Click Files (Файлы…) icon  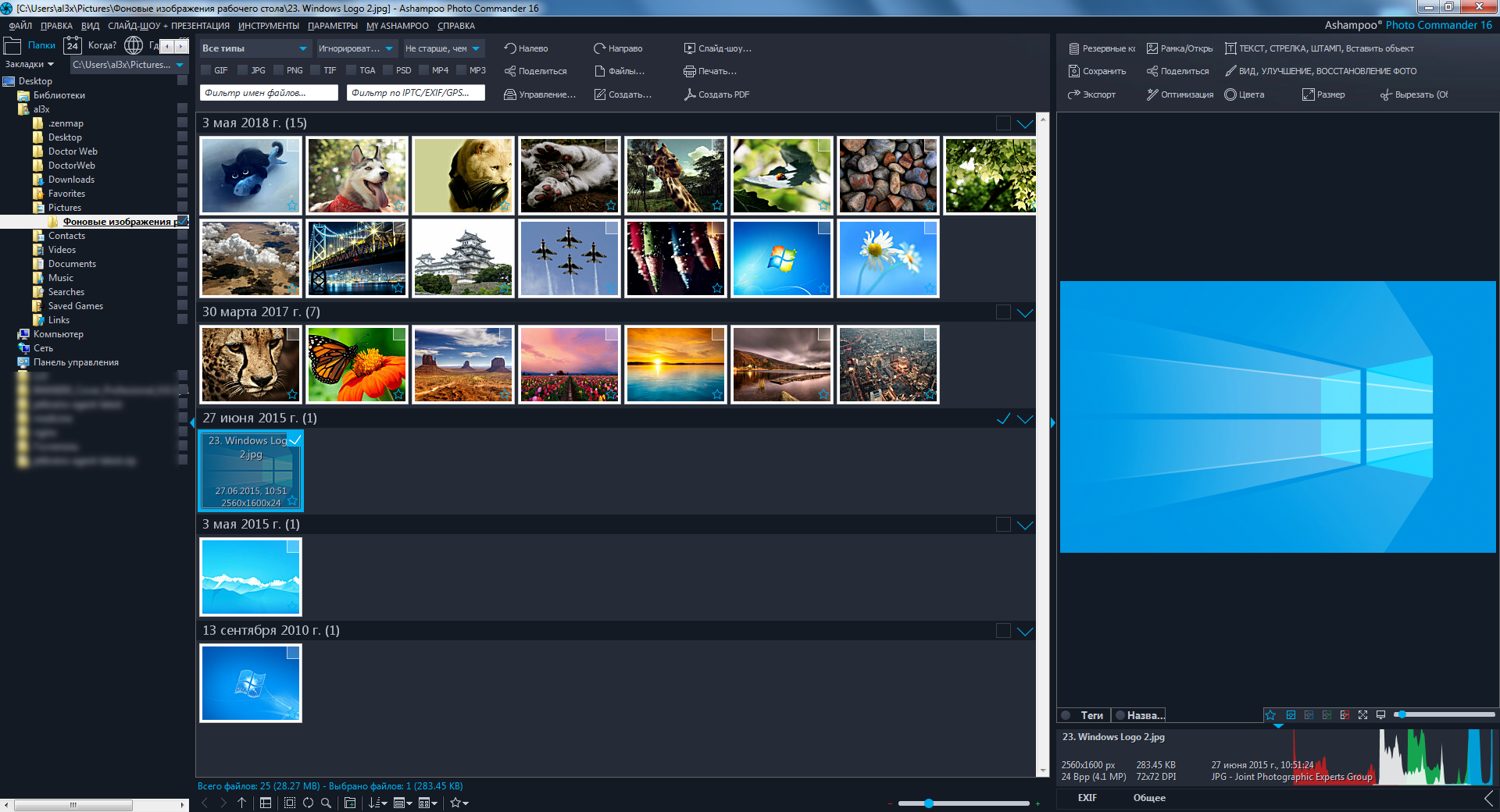600,71
